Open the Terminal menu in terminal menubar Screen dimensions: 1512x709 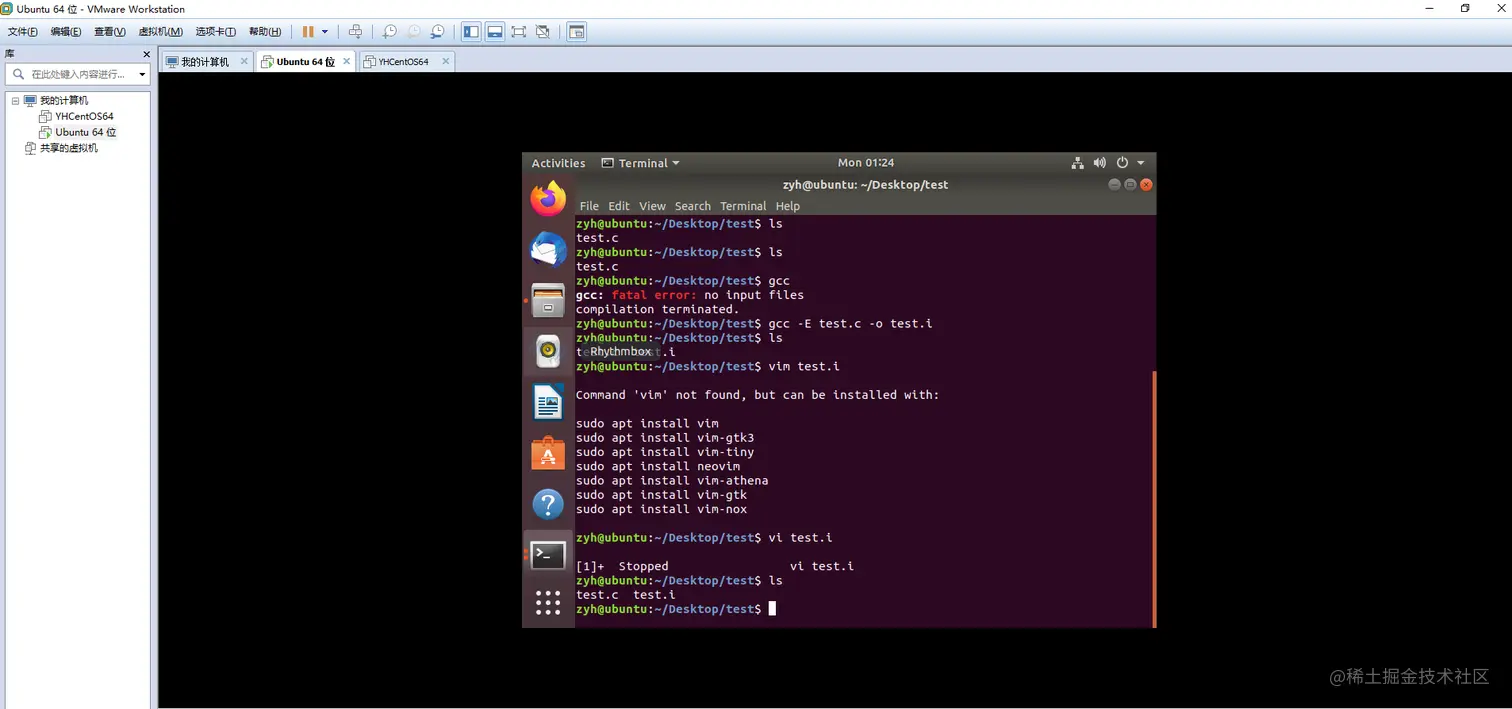click(x=743, y=206)
